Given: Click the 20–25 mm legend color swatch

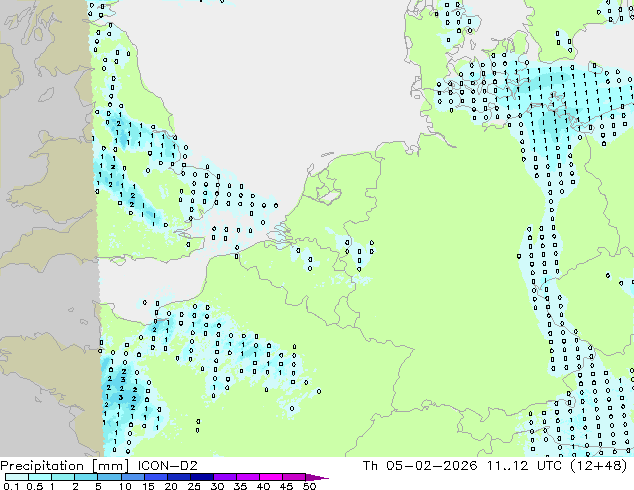Looking at the screenshot, I should [178, 477].
